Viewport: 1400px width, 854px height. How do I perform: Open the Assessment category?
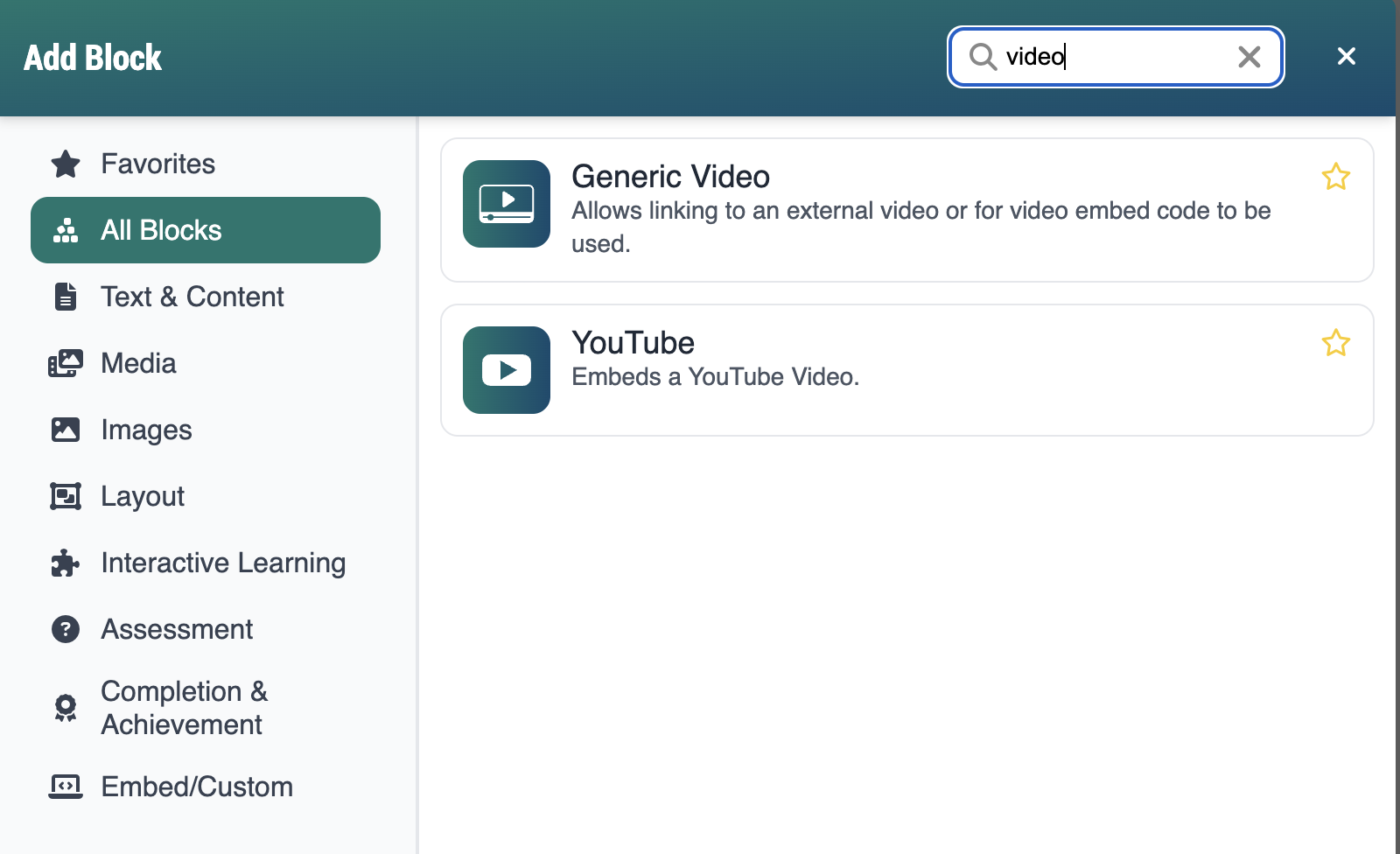click(206, 629)
